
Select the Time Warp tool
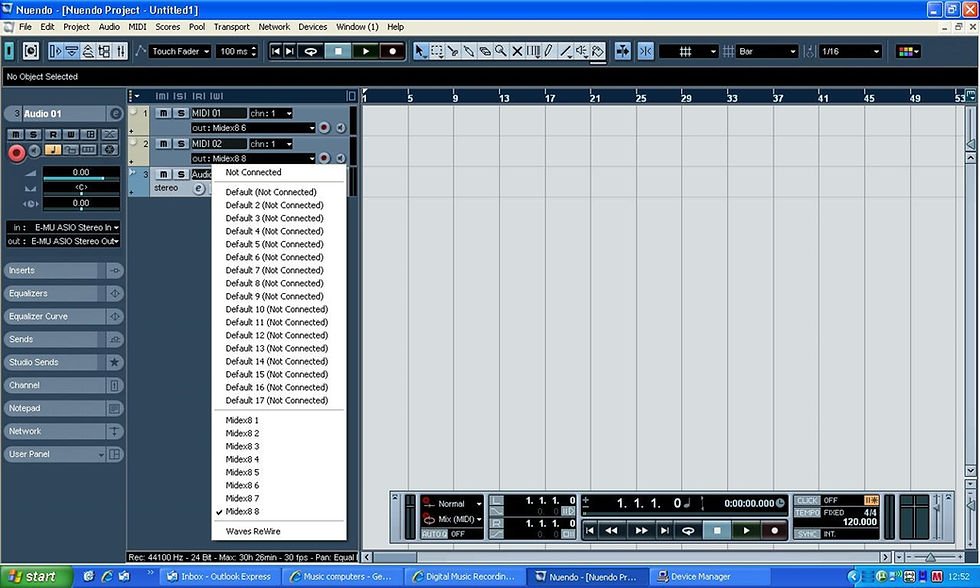(533, 51)
